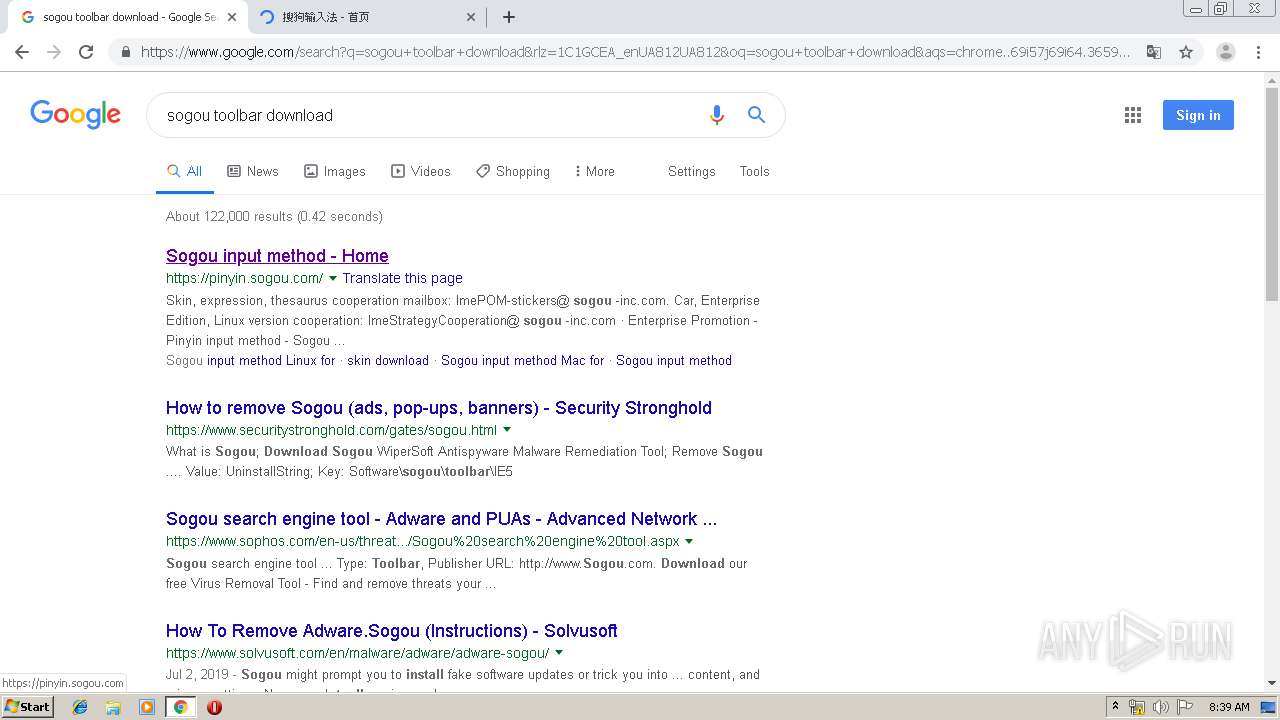The width and height of the screenshot is (1280, 720).
Task: Click the Action Center flag icon
Action: point(1186,707)
